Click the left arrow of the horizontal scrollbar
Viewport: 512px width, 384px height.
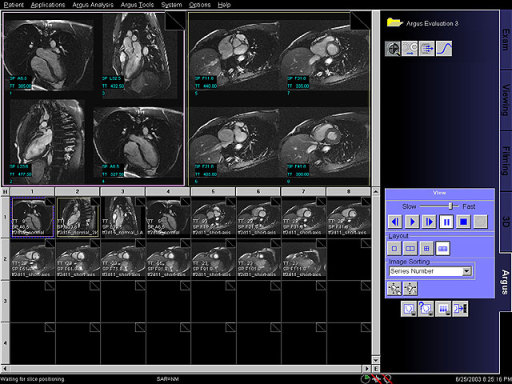click(x=5, y=369)
